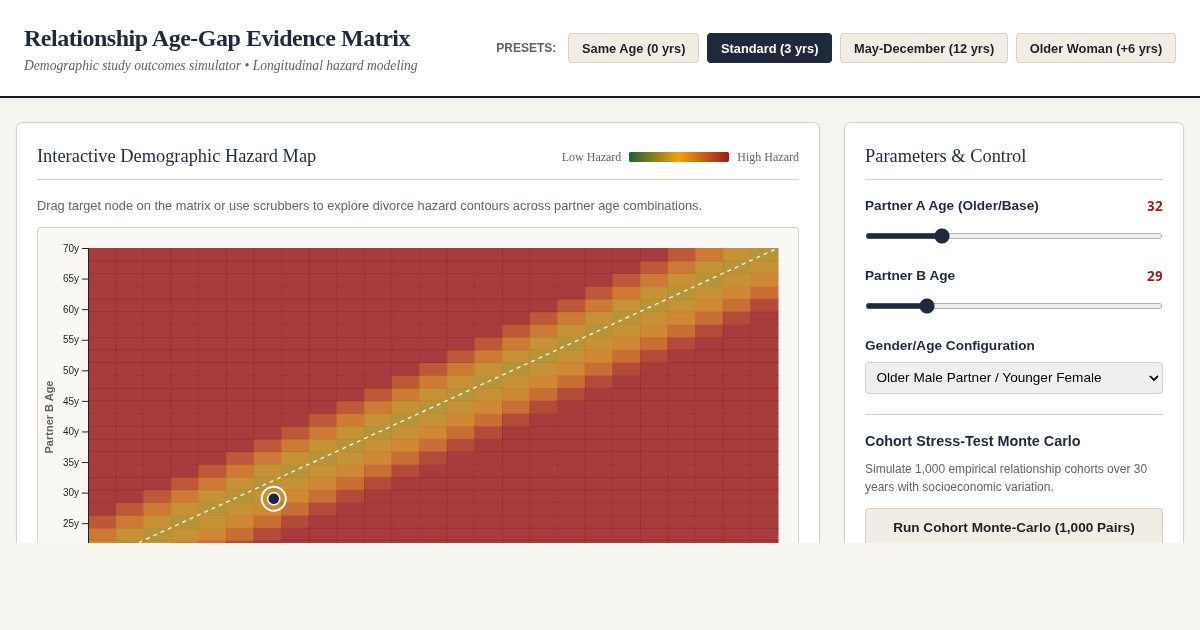Click the Partner B Age value 29
The image size is (1200, 630).
[1155, 276]
